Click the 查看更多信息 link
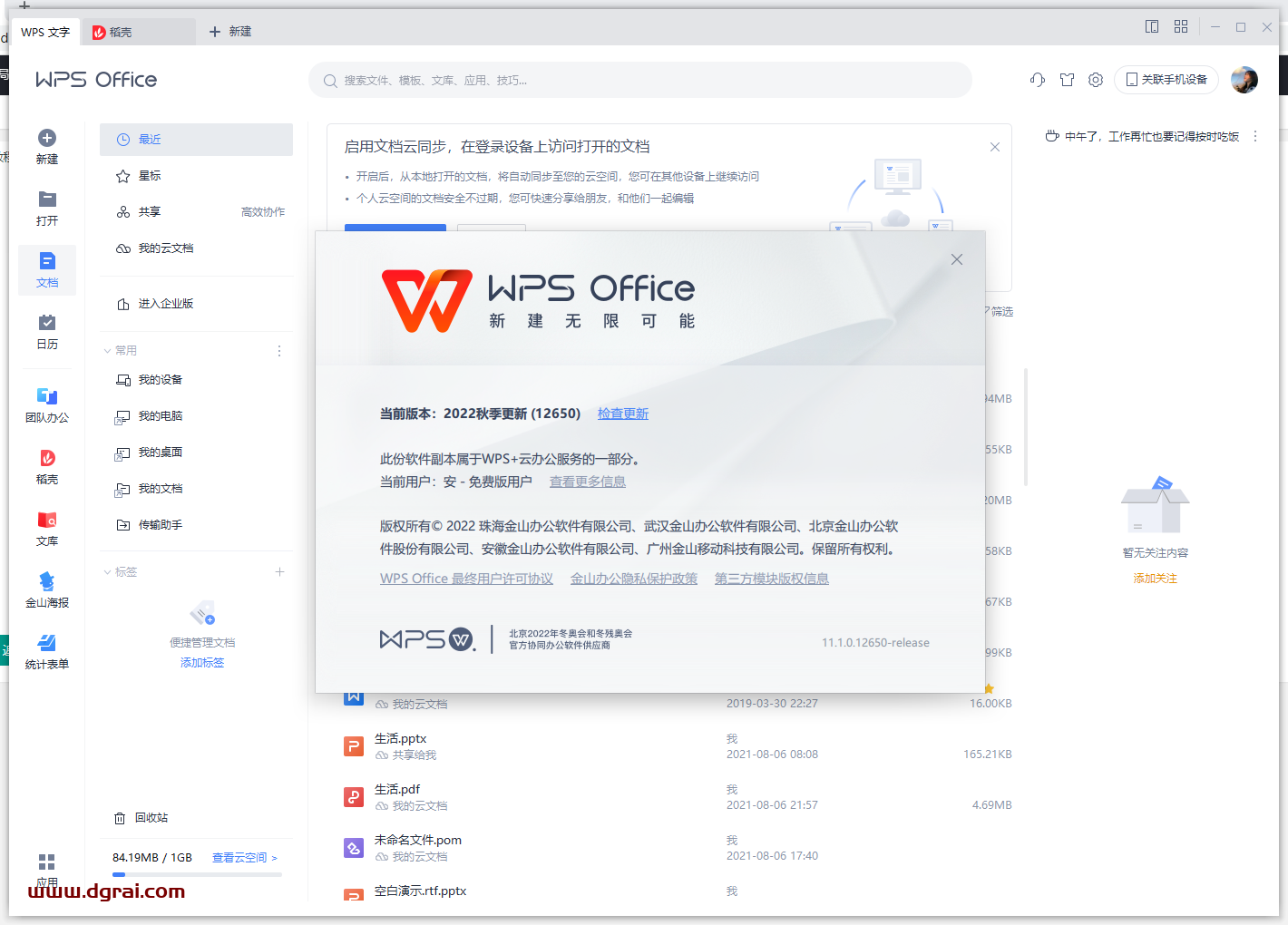 588,482
